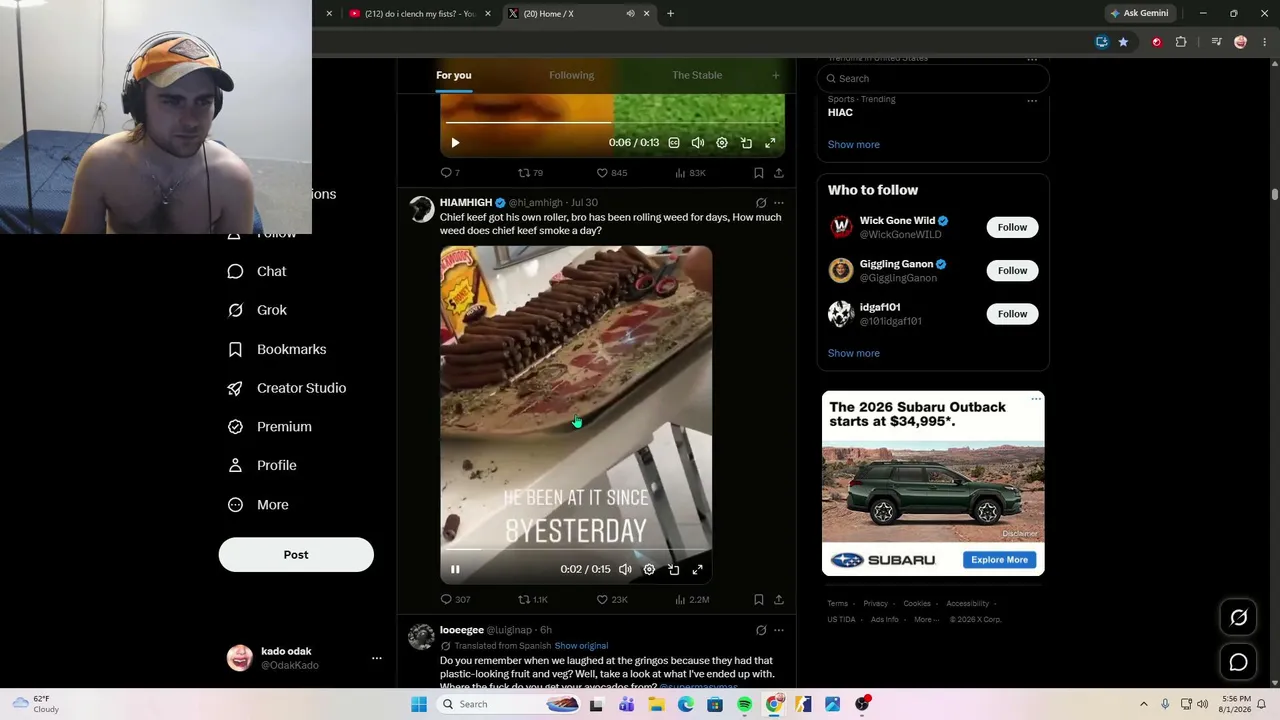
Task: Mute the Chief Keef video volume
Action: click(x=625, y=569)
